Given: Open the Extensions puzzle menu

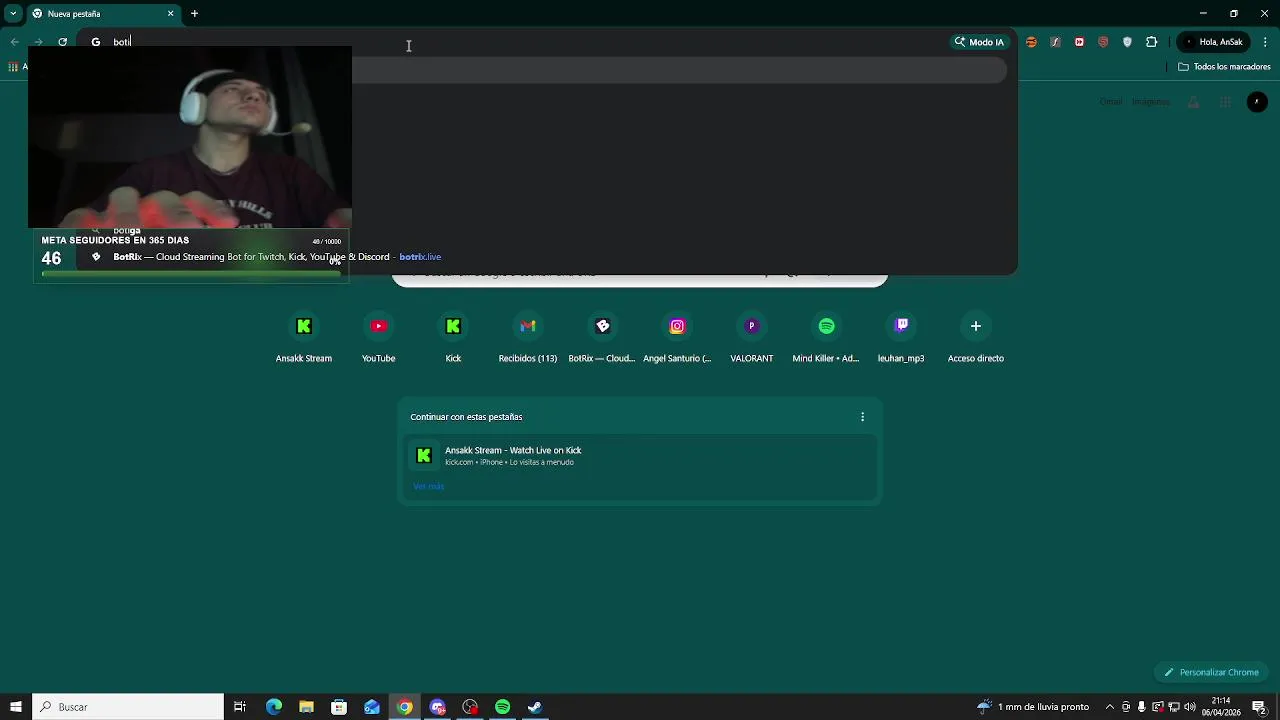Looking at the screenshot, I should 1151,42.
